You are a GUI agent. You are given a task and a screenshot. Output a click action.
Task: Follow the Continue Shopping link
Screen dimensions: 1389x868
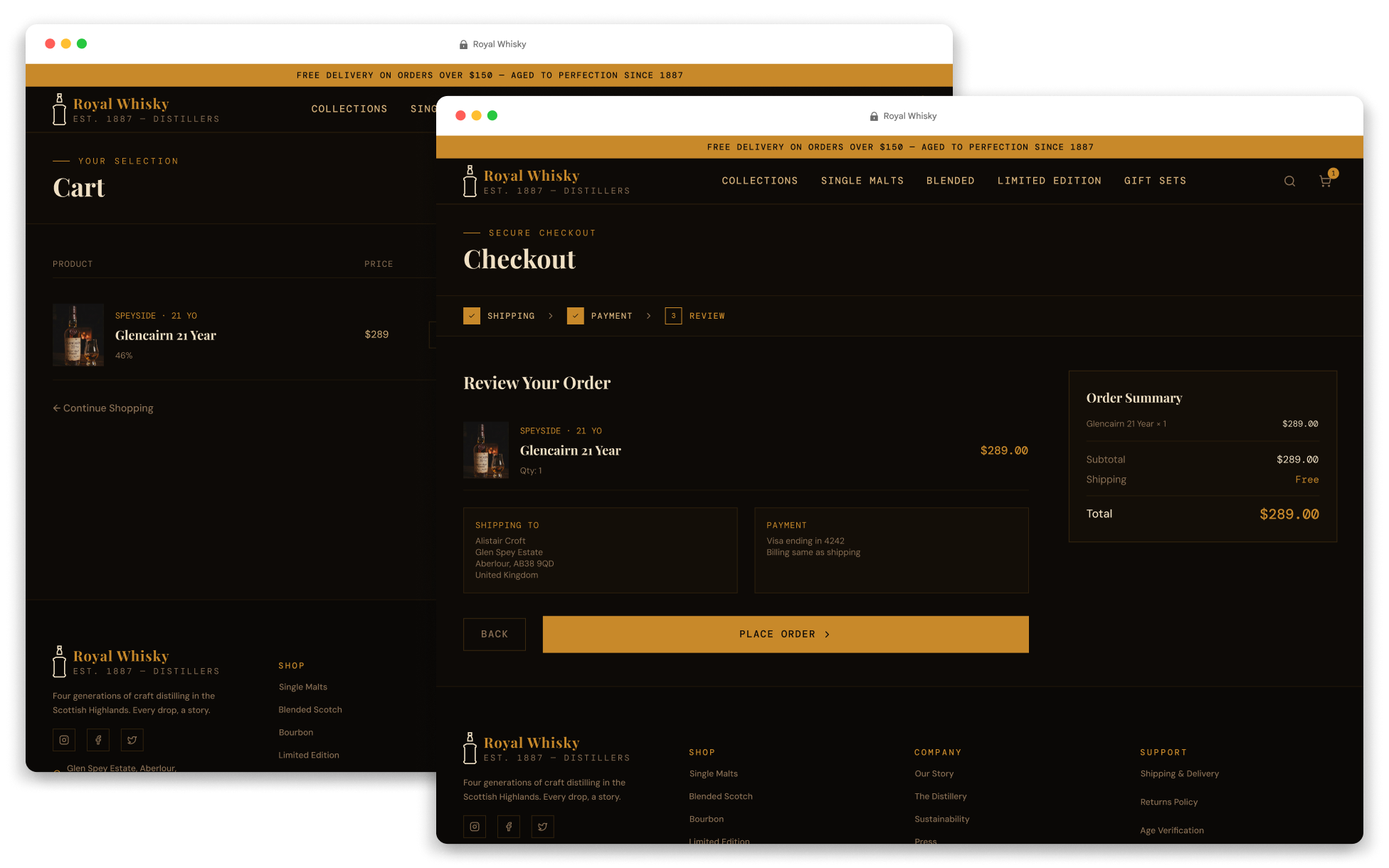click(x=103, y=408)
